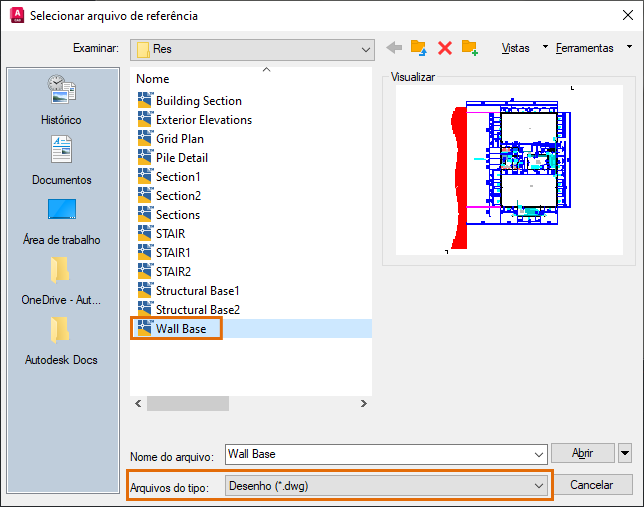Click the AutoCAD app icon in title bar

click(x=17, y=16)
